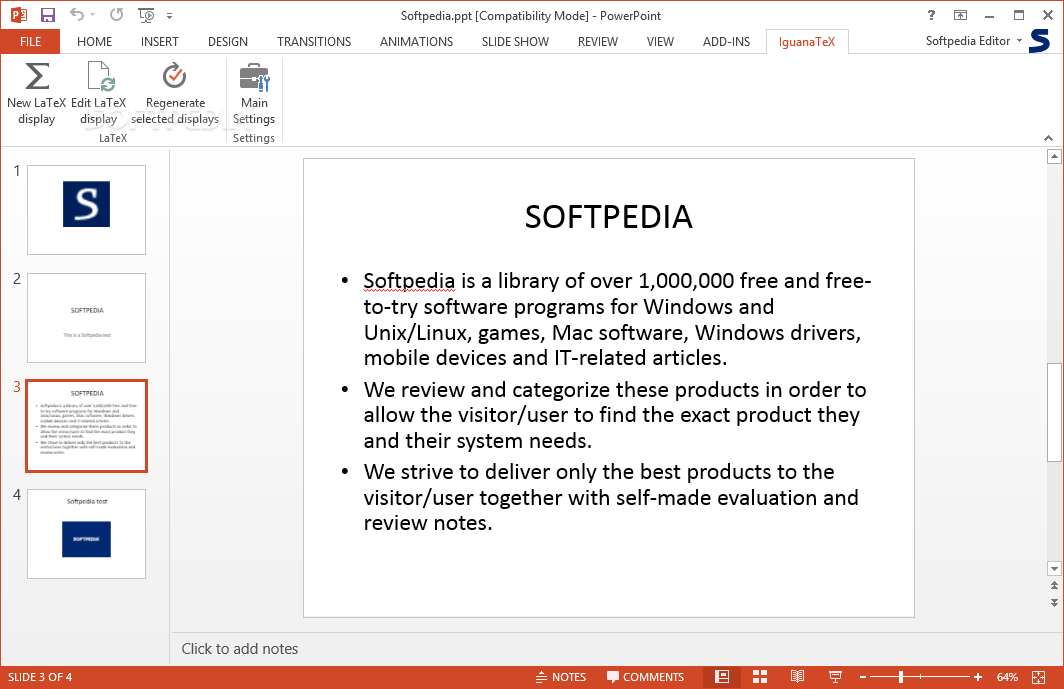Open the TRANSITIONS tab
This screenshot has height=689, width=1064.
(314, 41)
